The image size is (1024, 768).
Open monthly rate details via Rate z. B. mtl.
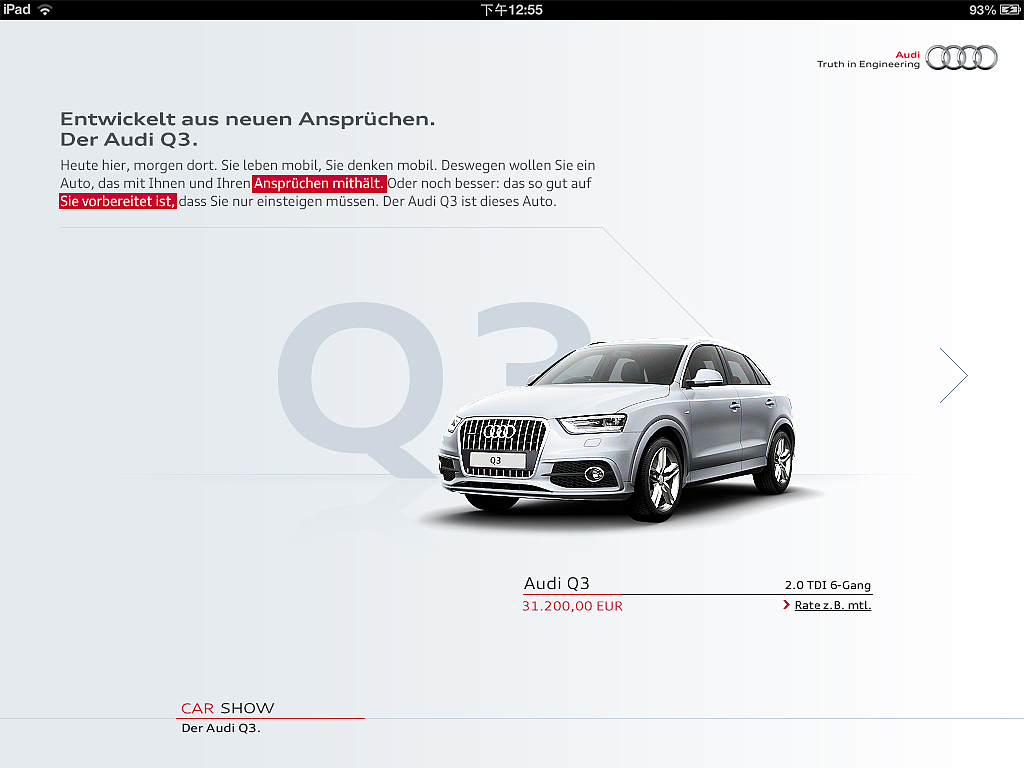[832, 604]
